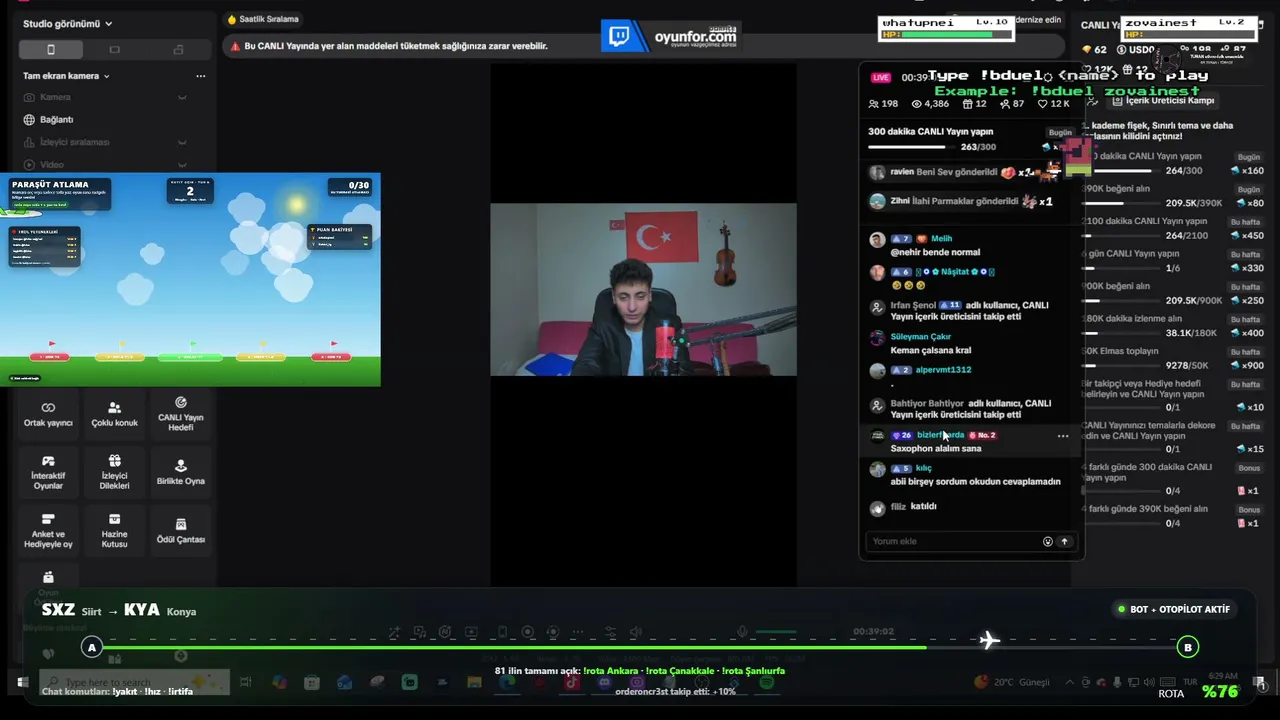Choose the third layout icon with lock

[x=178, y=49]
